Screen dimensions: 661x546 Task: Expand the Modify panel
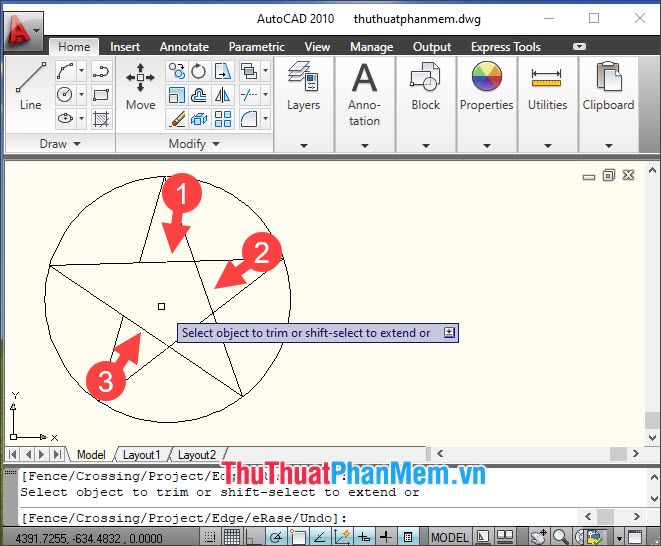point(194,144)
